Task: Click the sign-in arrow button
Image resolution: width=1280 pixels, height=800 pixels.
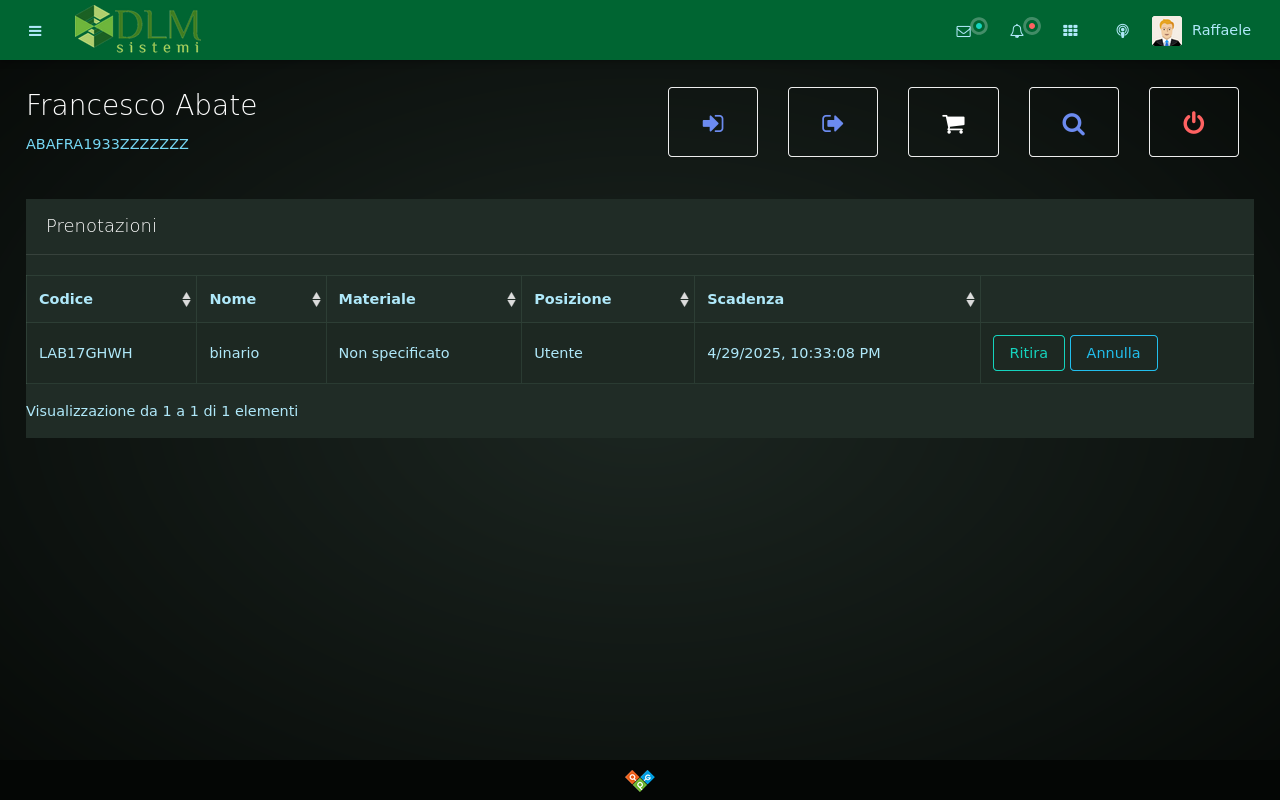Action: click(713, 122)
